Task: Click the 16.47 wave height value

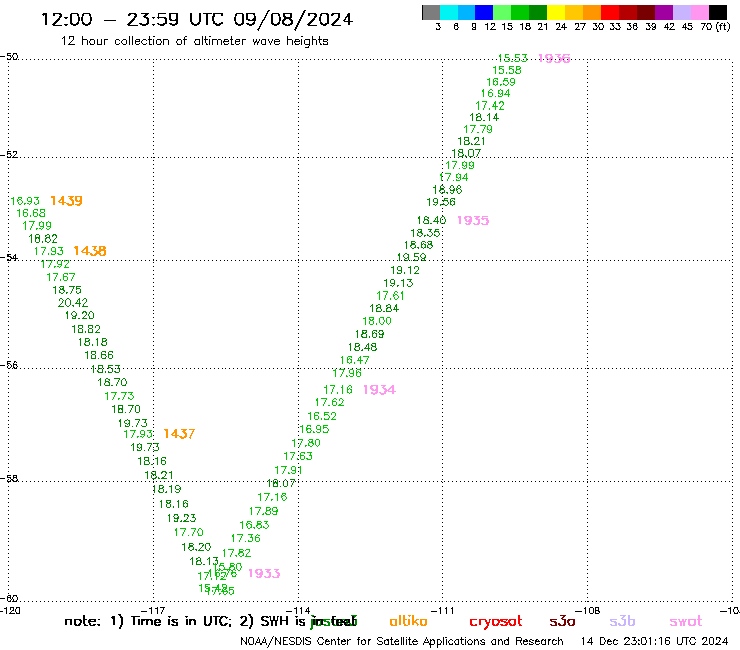Action: pyautogui.click(x=355, y=360)
